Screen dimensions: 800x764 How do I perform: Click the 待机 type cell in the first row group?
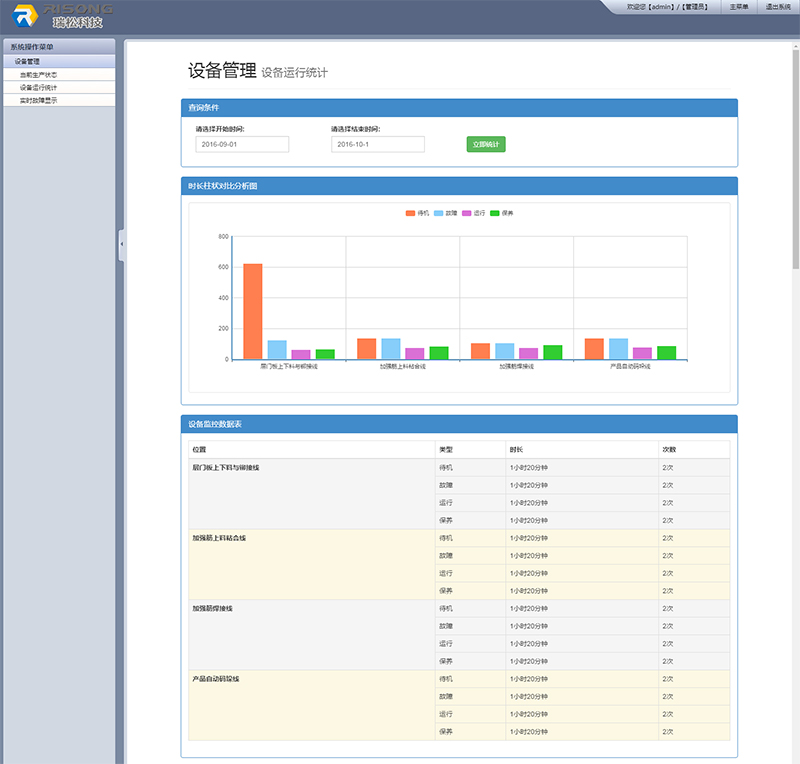pos(470,467)
